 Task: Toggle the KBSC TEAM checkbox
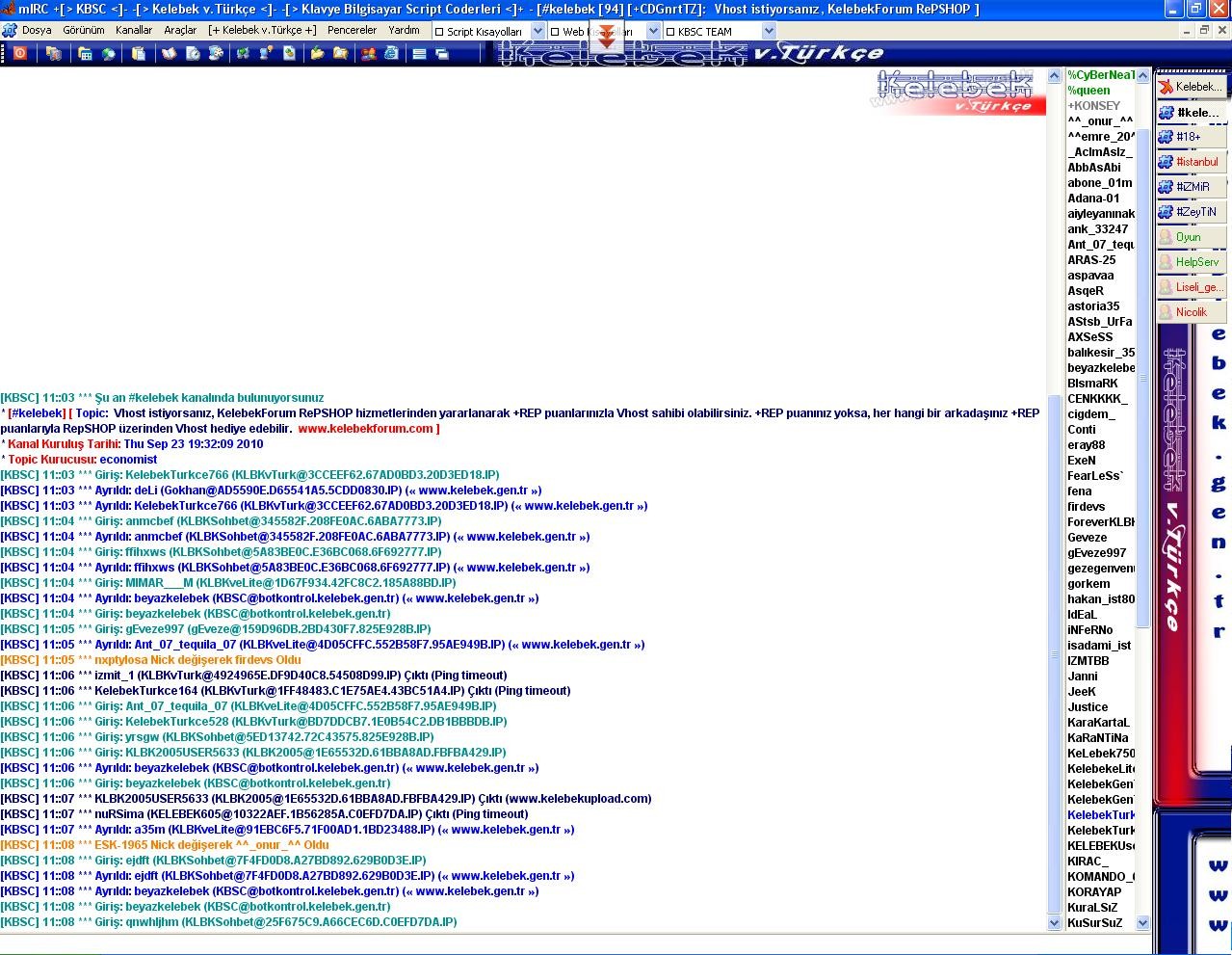click(x=669, y=32)
